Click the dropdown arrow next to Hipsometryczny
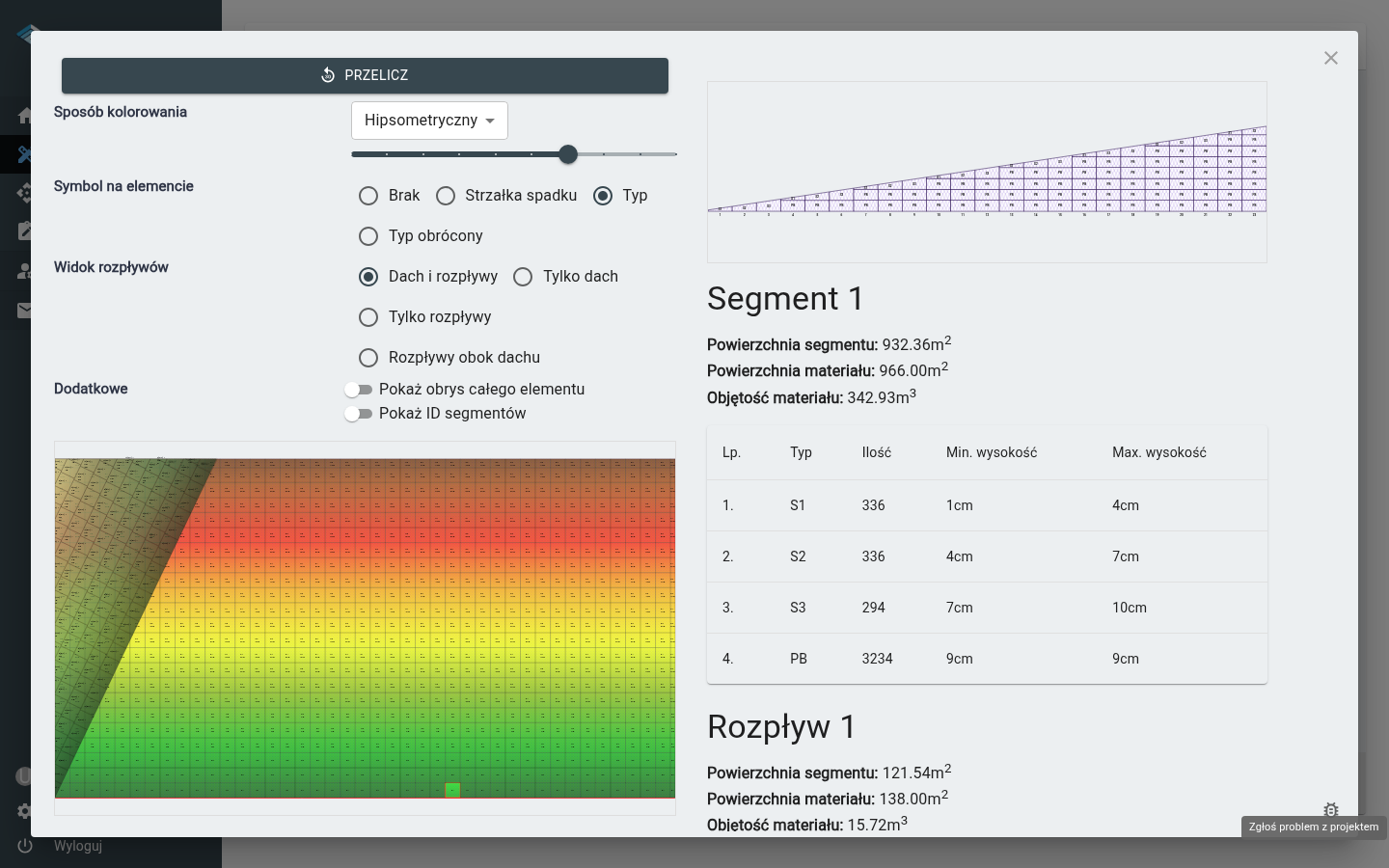The width and height of the screenshot is (1389, 868). (x=490, y=121)
